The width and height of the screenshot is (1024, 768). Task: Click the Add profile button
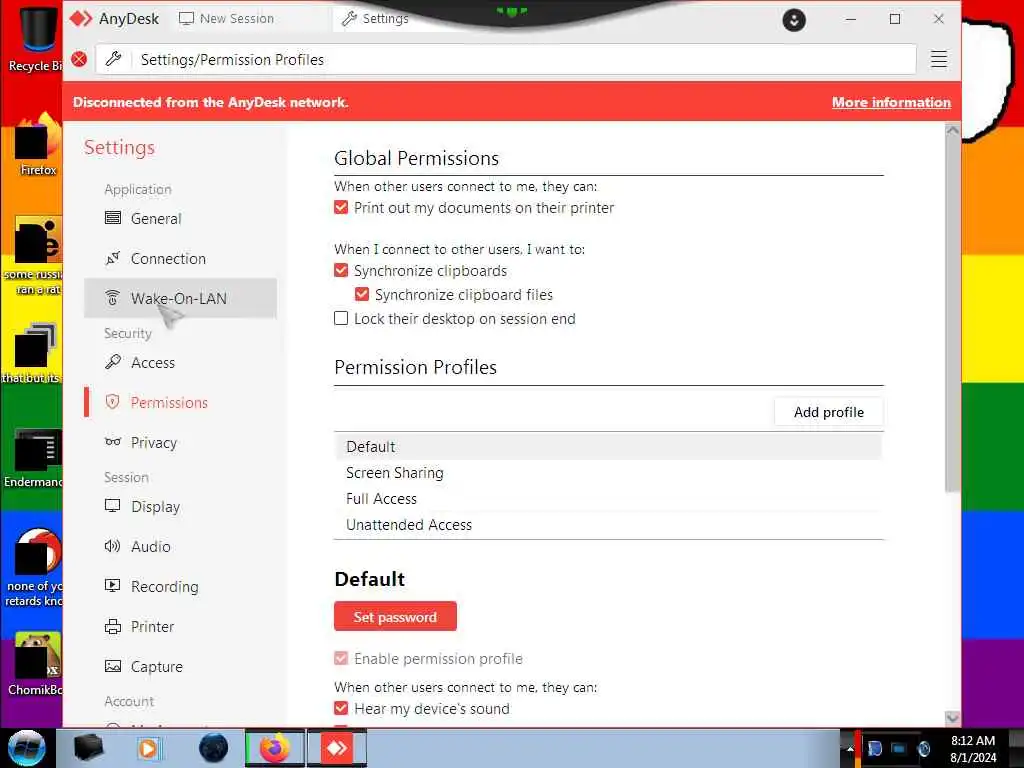[x=829, y=412]
